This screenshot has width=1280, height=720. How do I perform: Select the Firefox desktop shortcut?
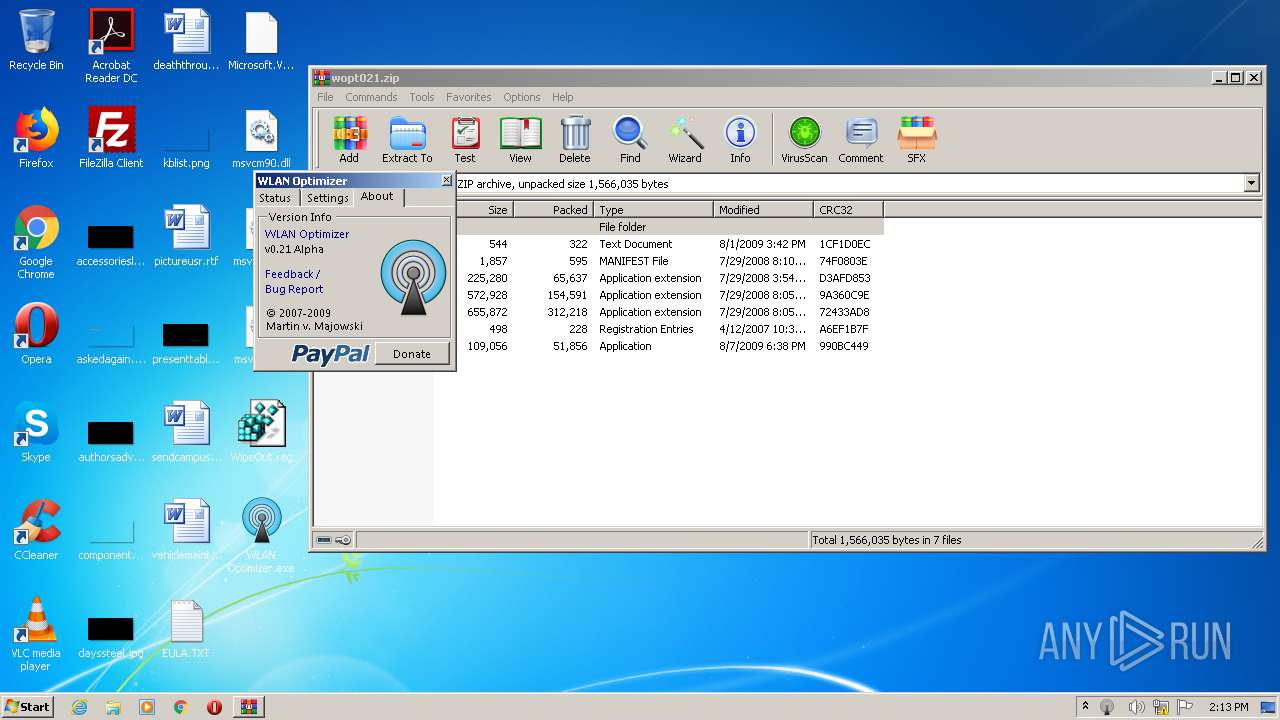tap(36, 138)
